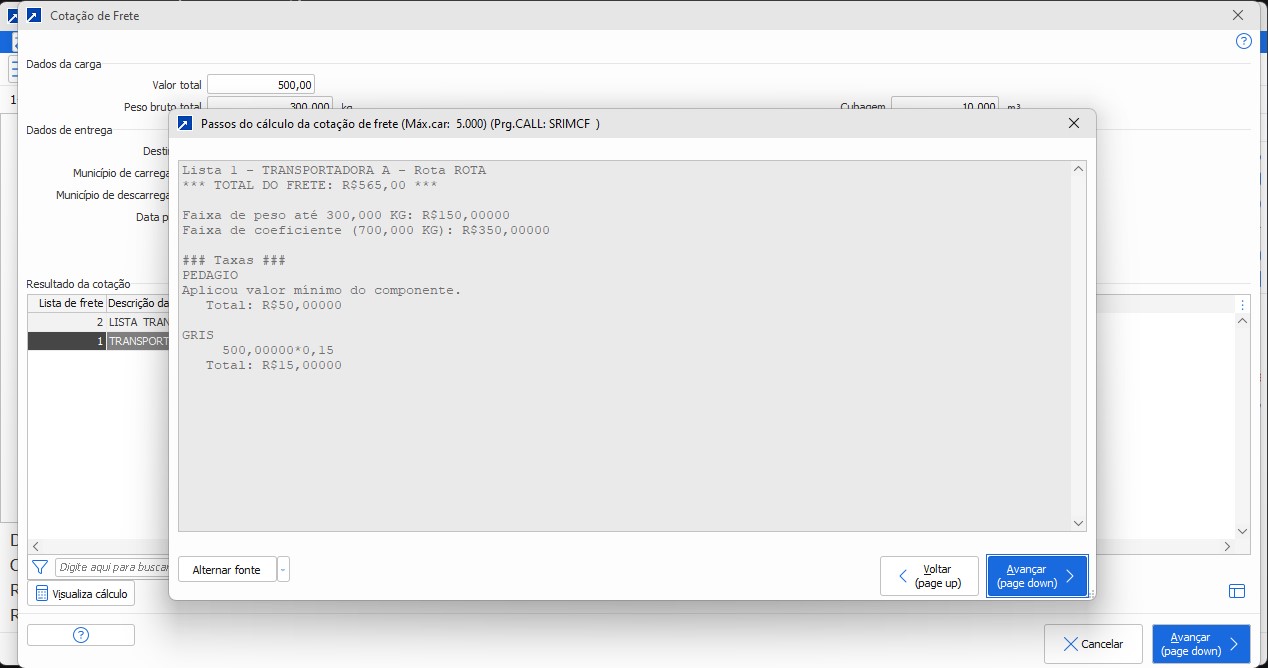Click Lista 1 - TRANSPORTADORA A line

coord(334,170)
